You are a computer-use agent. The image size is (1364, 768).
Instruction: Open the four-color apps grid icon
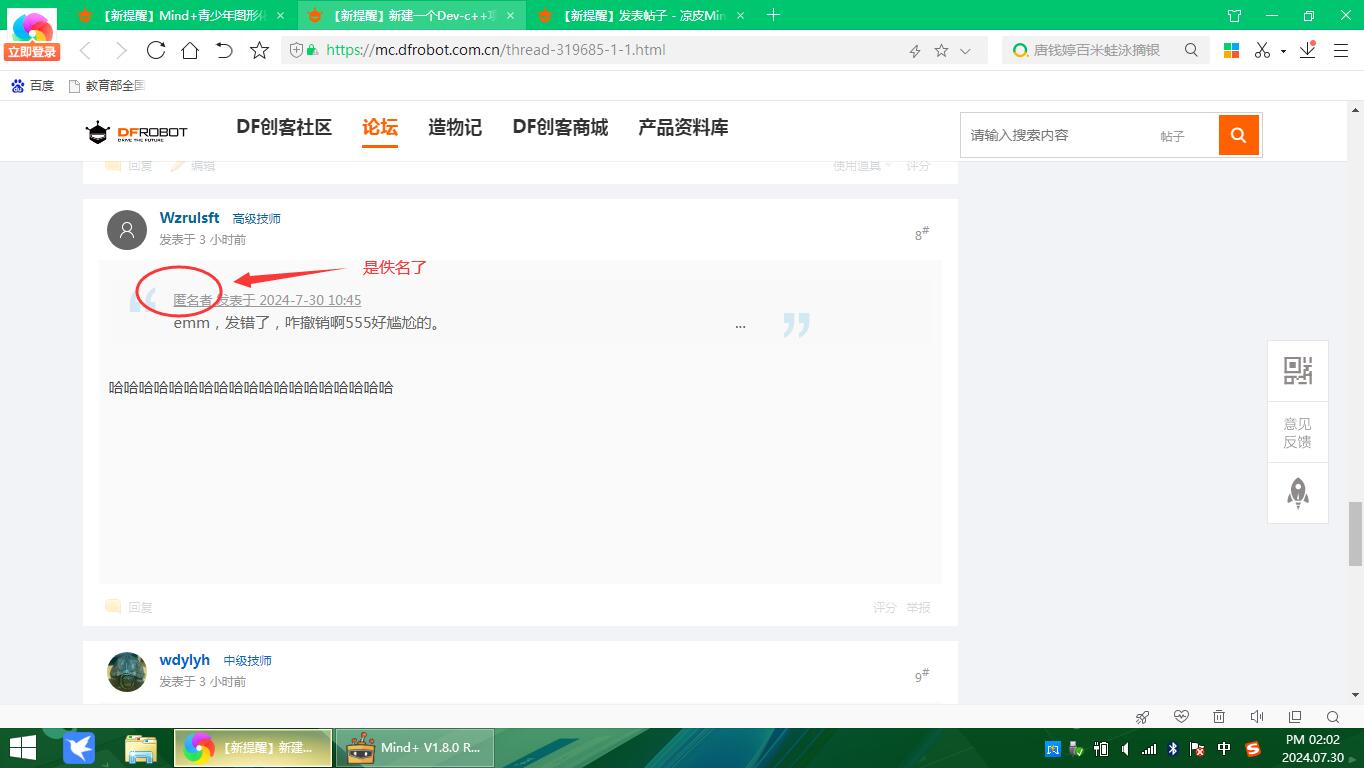pyautogui.click(x=1232, y=50)
